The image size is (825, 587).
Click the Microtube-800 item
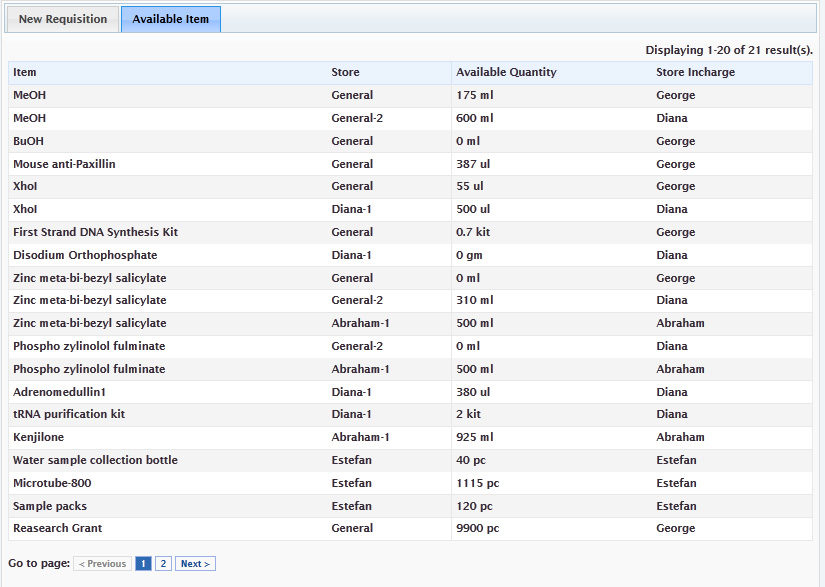pyautogui.click(x=52, y=483)
